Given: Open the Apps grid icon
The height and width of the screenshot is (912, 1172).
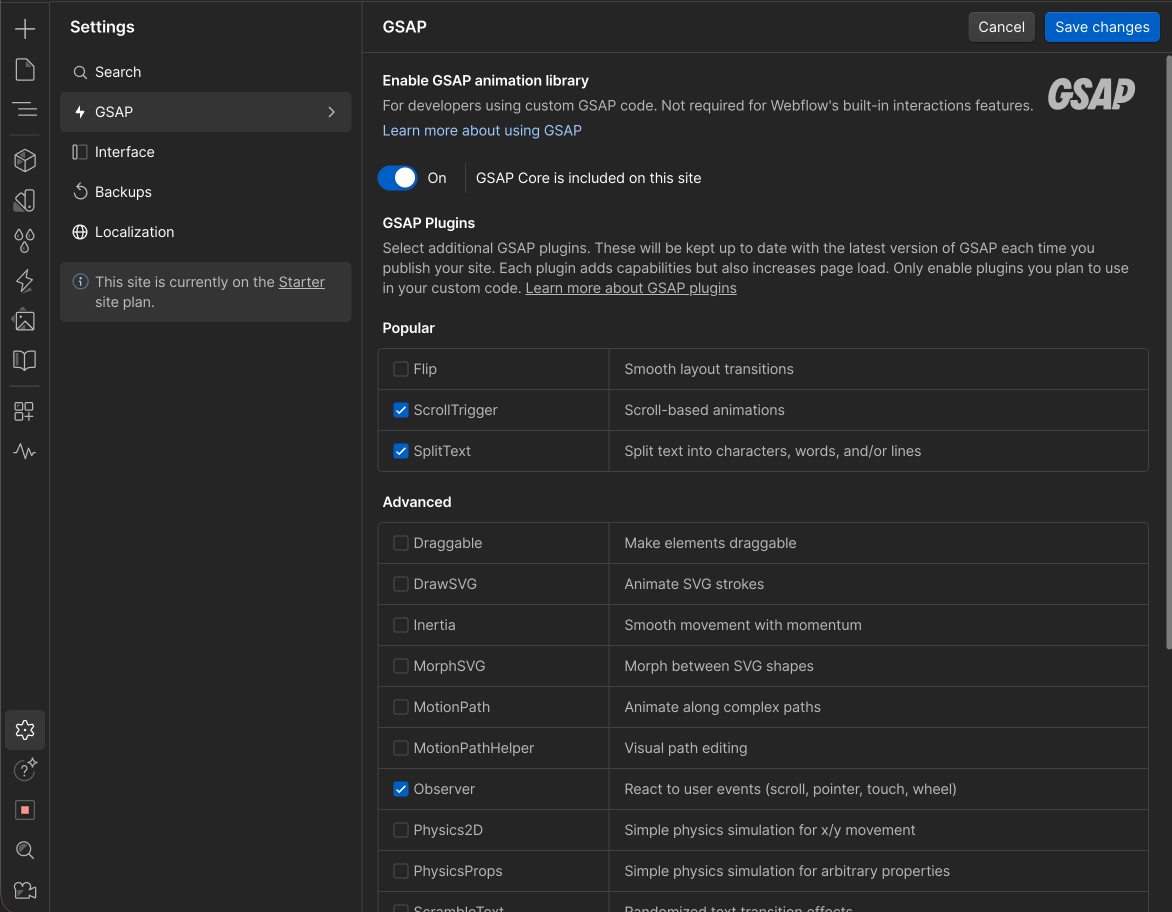Looking at the screenshot, I should click(x=25, y=411).
